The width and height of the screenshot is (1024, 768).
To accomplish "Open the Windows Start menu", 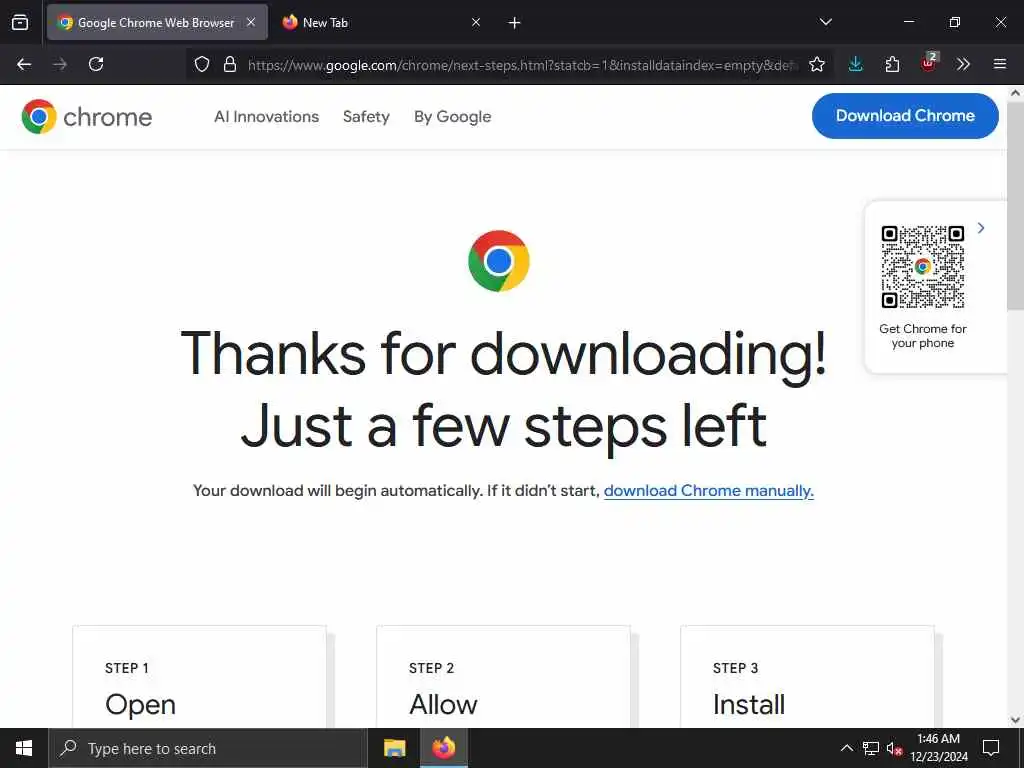I will [x=24, y=748].
